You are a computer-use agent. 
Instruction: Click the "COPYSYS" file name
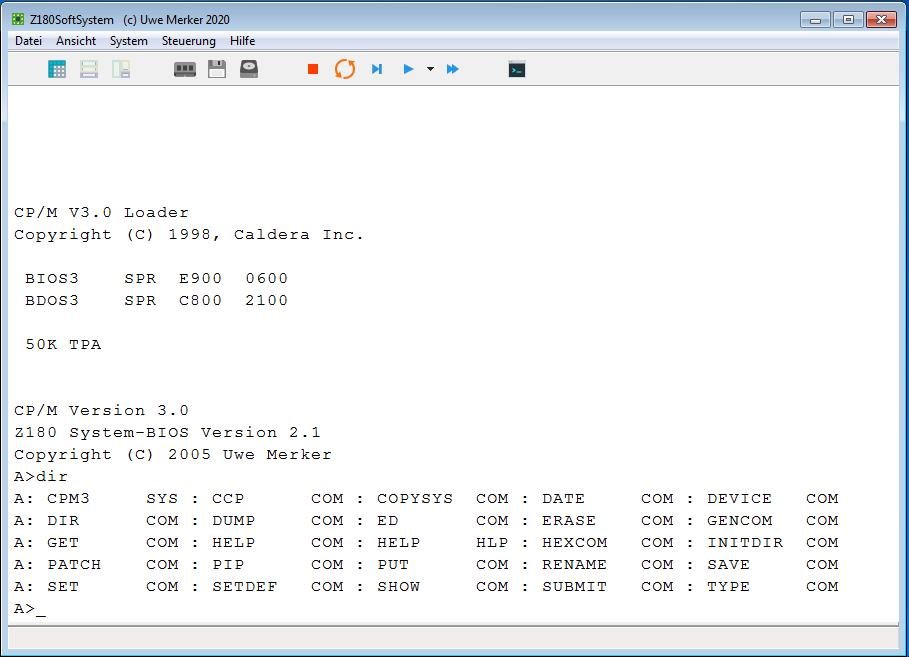[x=414, y=499]
